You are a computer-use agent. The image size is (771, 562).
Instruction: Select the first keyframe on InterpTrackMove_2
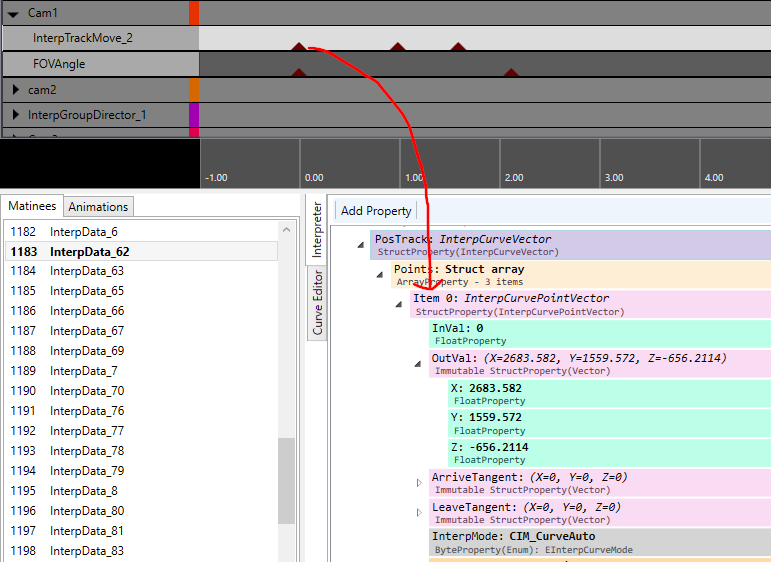coord(298,46)
